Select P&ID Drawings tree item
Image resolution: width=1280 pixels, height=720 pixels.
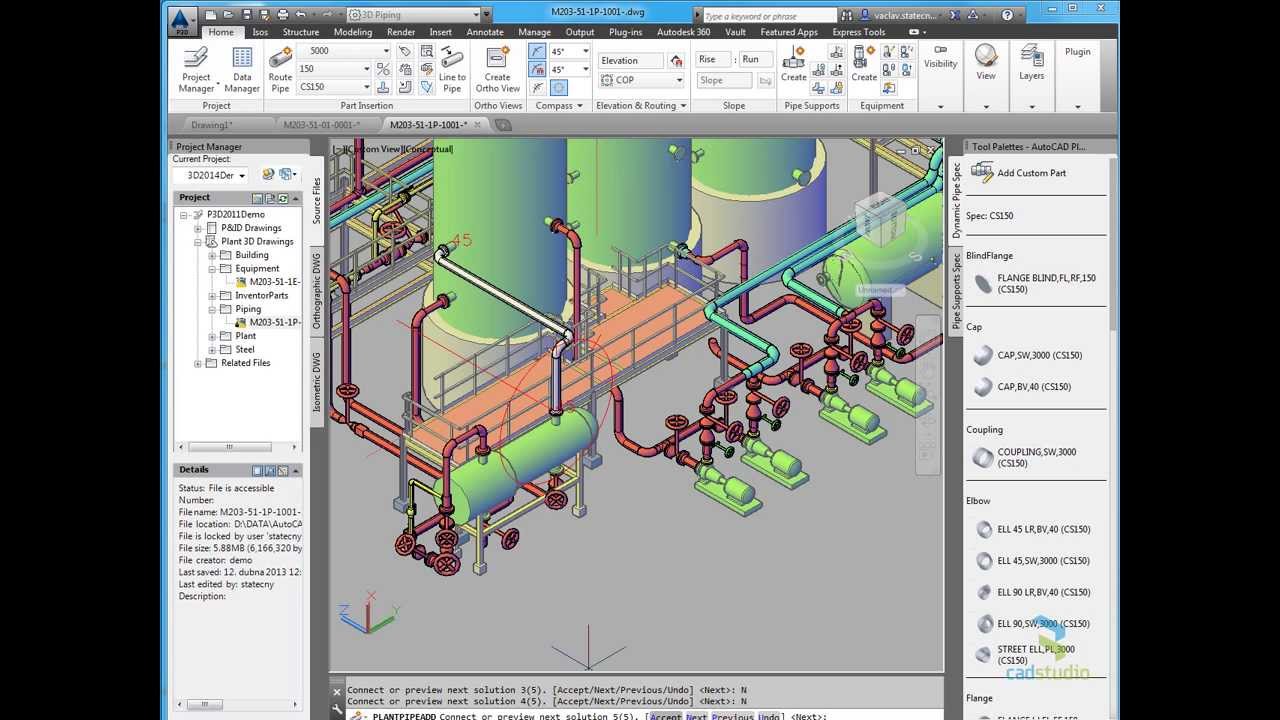pos(251,228)
